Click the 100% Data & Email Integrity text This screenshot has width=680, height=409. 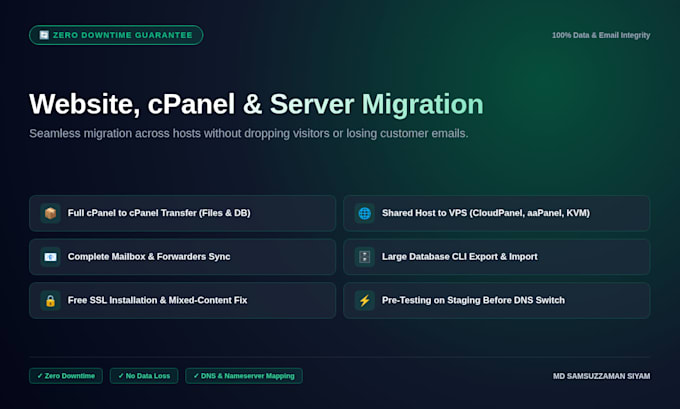601,35
